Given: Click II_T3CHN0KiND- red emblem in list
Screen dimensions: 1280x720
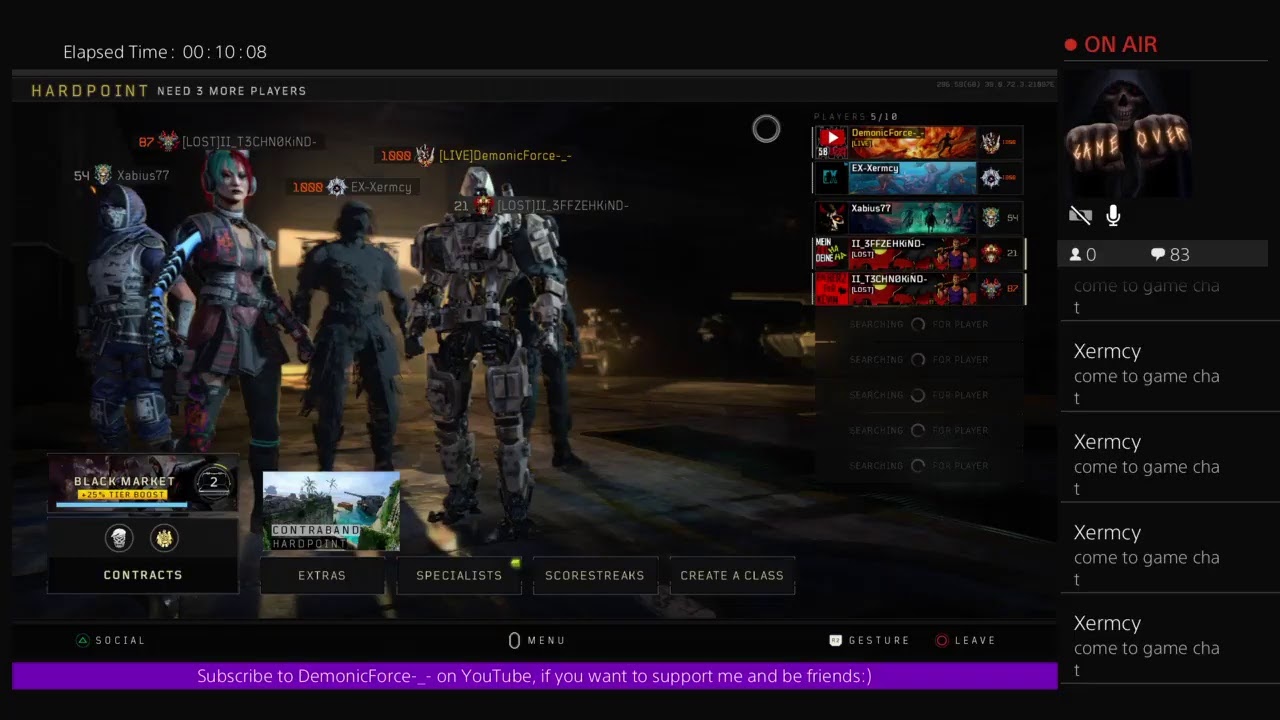Looking at the screenshot, I should point(831,288).
